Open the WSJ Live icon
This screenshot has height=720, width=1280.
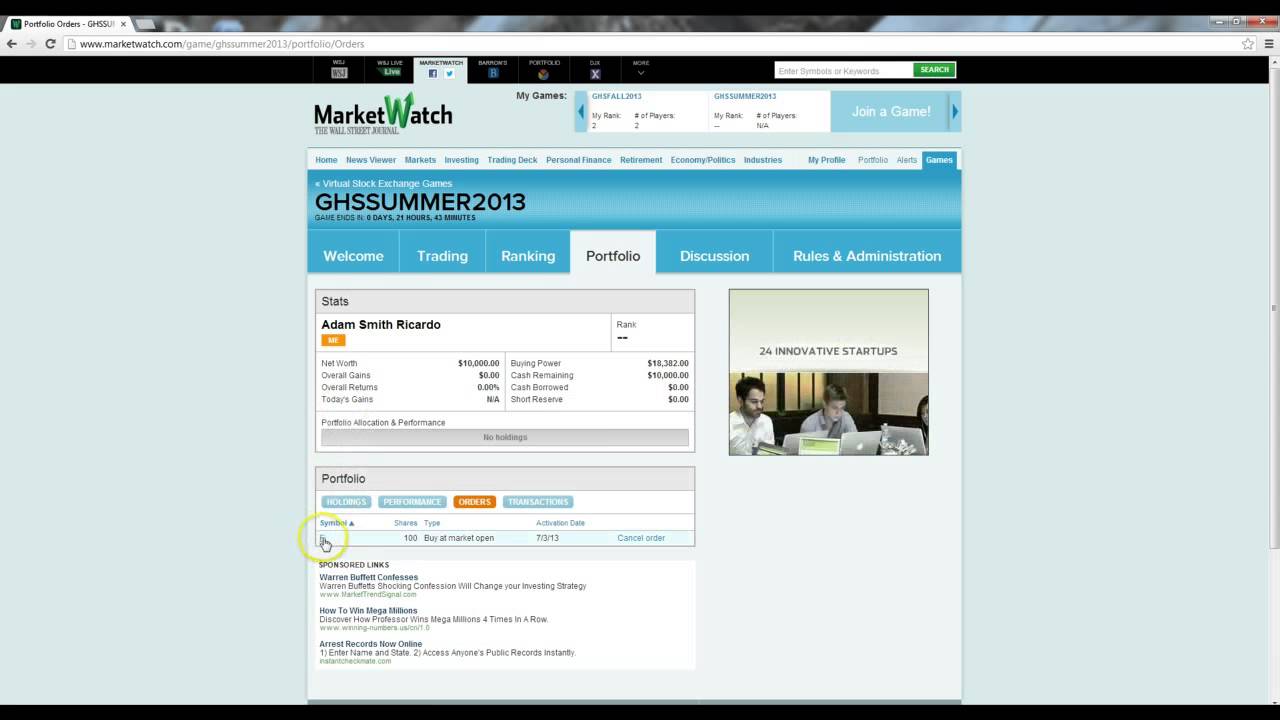(x=391, y=72)
